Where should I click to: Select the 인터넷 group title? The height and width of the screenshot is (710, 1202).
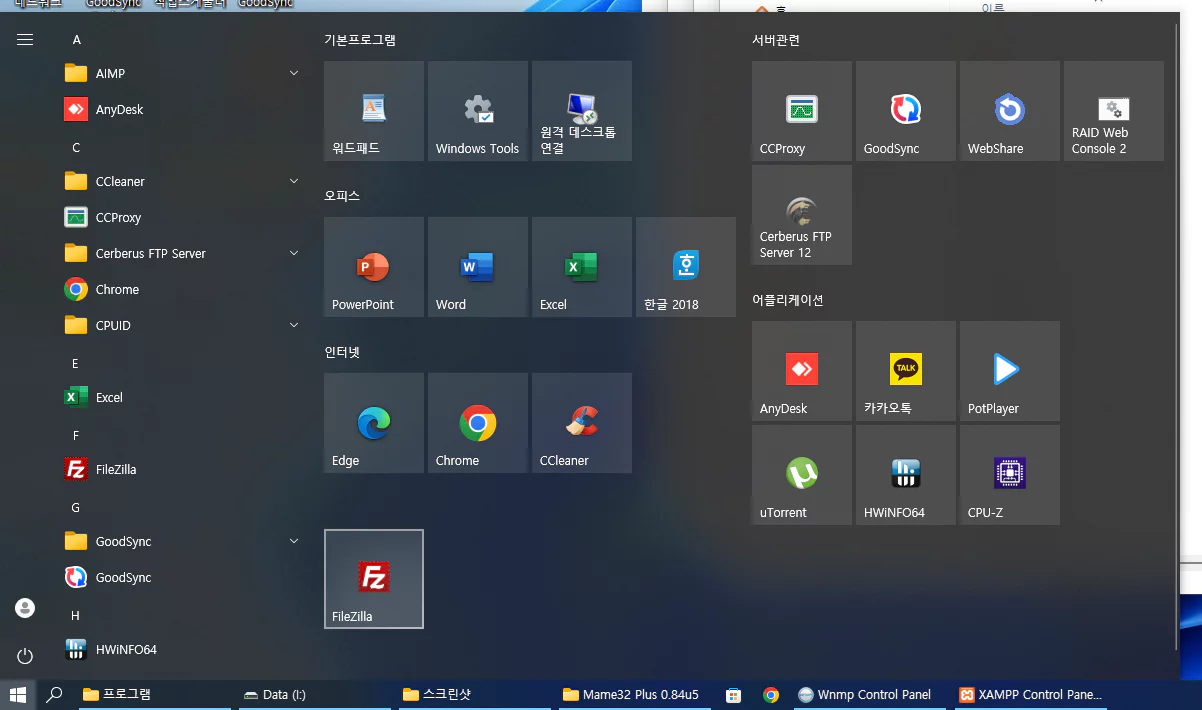(x=342, y=352)
